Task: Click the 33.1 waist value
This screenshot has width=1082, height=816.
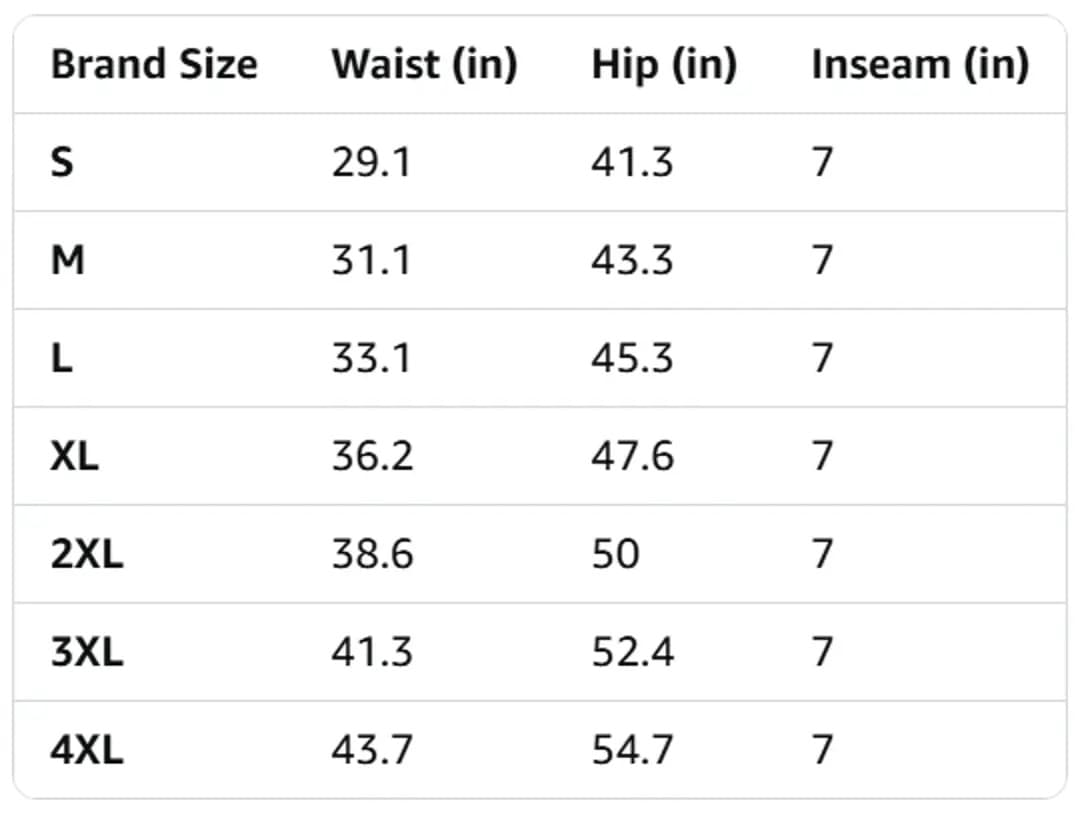Action: pyautogui.click(x=371, y=359)
